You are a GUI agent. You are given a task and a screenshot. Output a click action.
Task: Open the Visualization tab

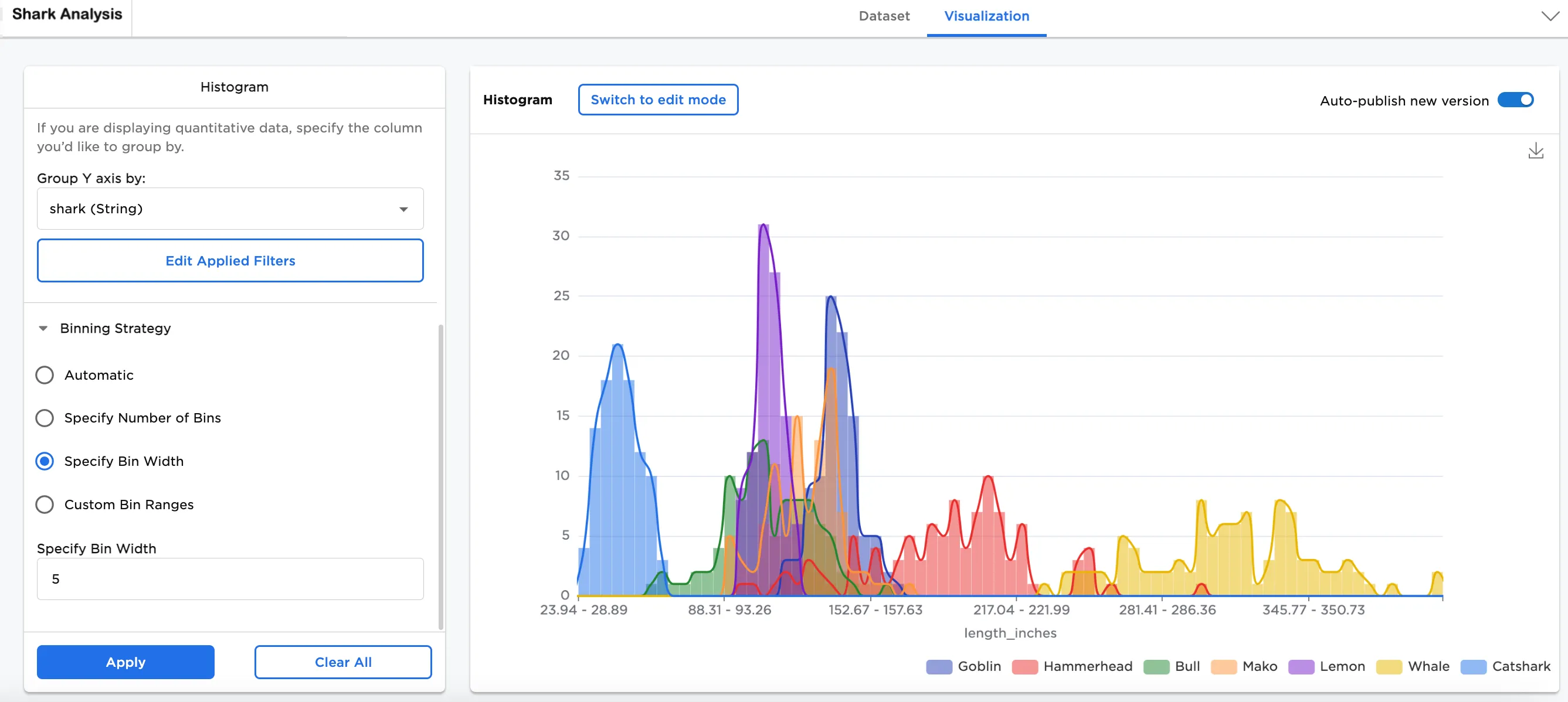click(x=986, y=16)
